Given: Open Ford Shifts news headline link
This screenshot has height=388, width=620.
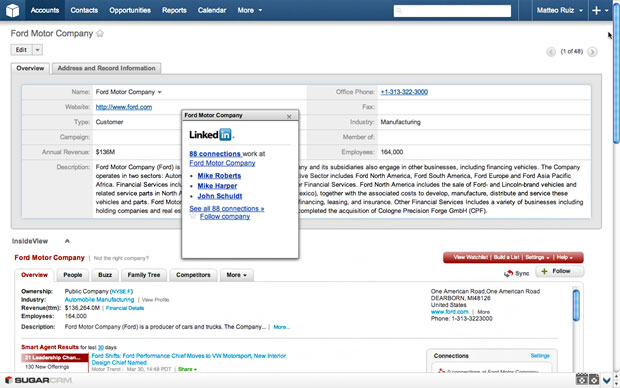Looking at the screenshot, I should [189, 359].
